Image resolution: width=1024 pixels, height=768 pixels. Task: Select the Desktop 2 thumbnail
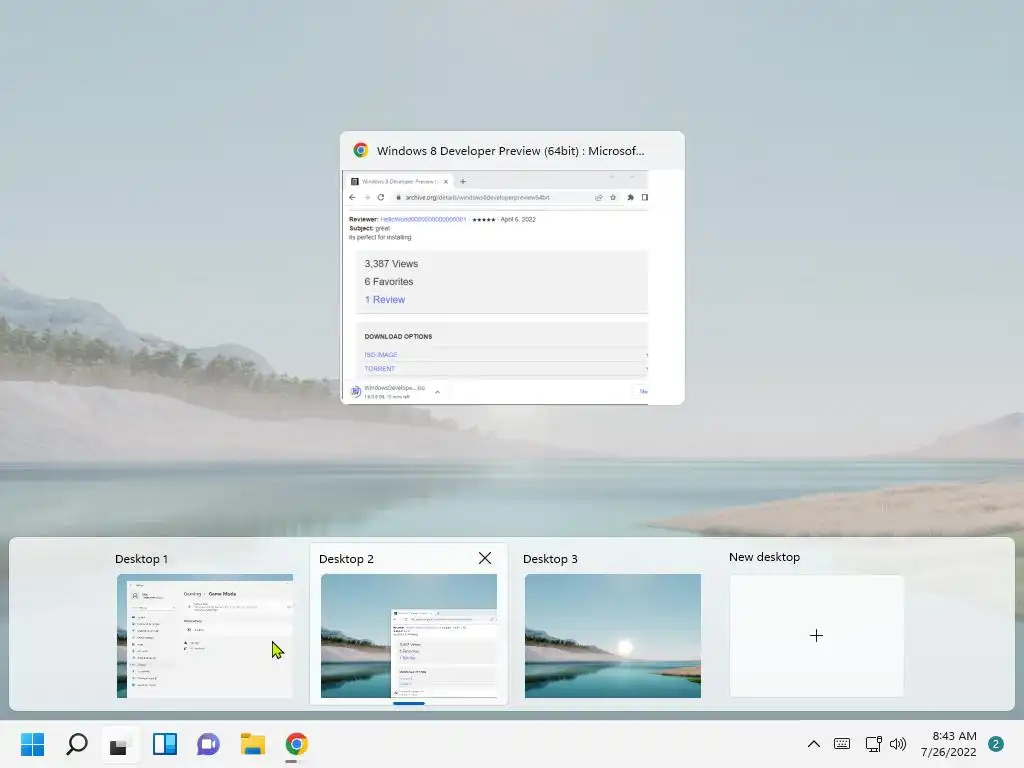(409, 635)
